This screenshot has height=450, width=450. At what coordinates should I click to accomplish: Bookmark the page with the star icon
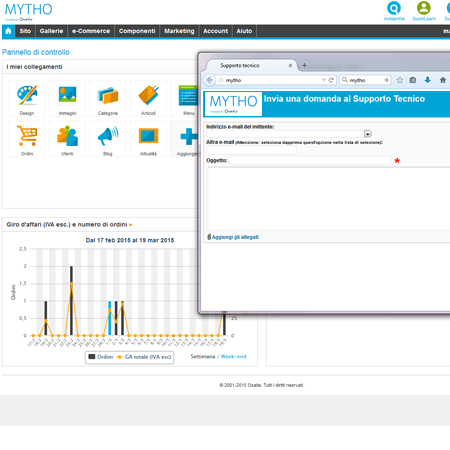pos(400,80)
